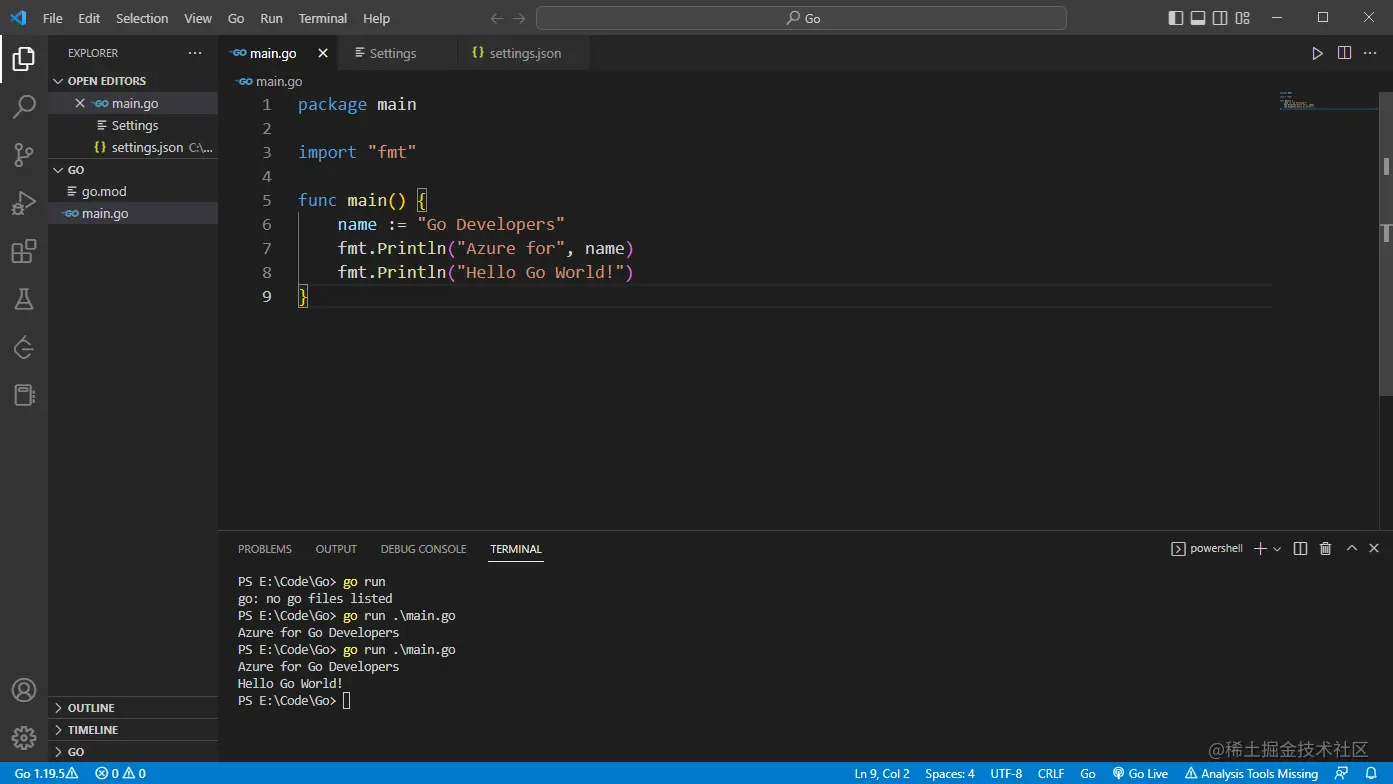Open go.mod file in explorer
This screenshot has height=784, width=1393.
pyautogui.click(x=133, y=191)
